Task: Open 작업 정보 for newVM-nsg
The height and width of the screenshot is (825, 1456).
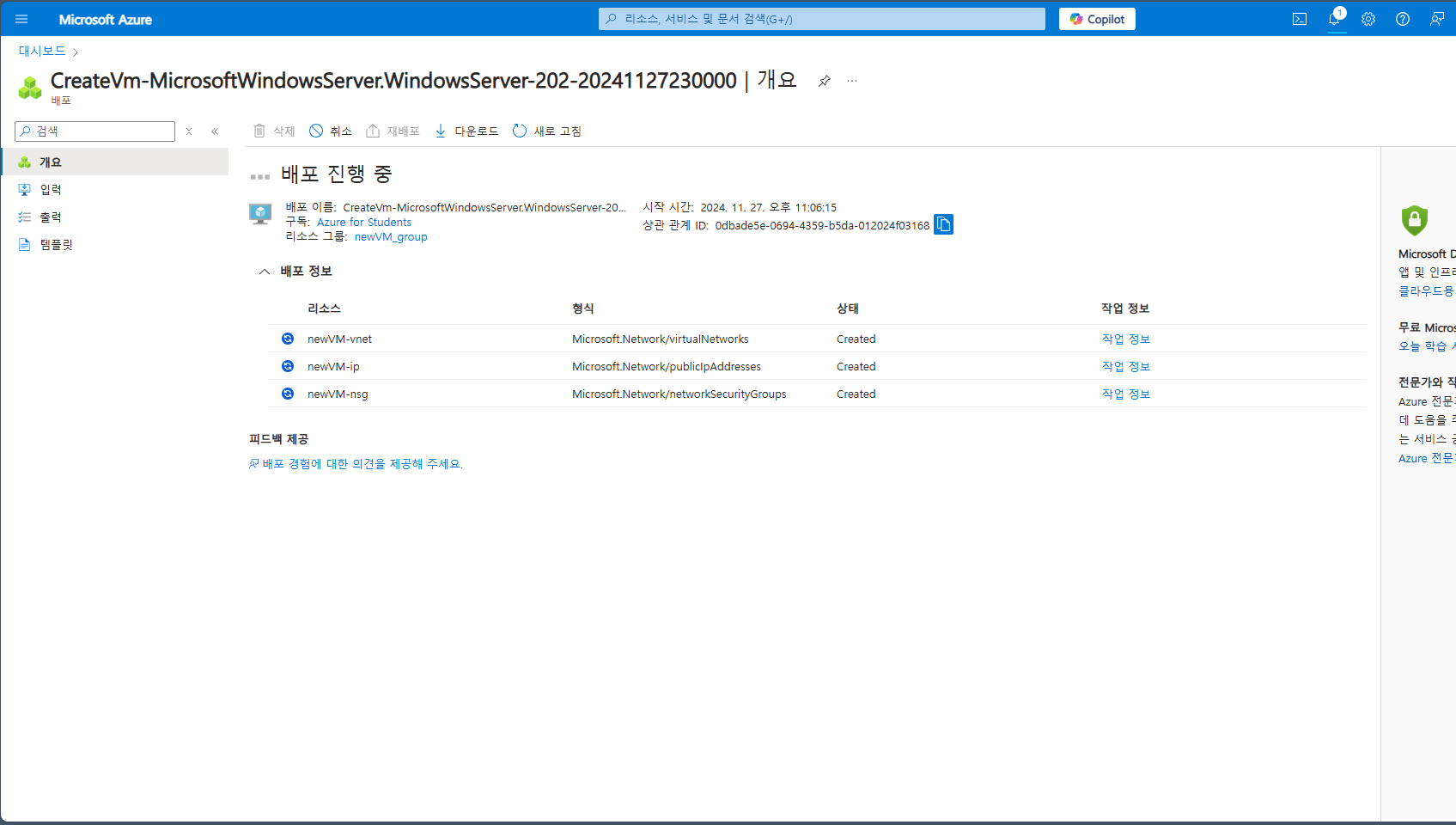Action: coord(1126,394)
